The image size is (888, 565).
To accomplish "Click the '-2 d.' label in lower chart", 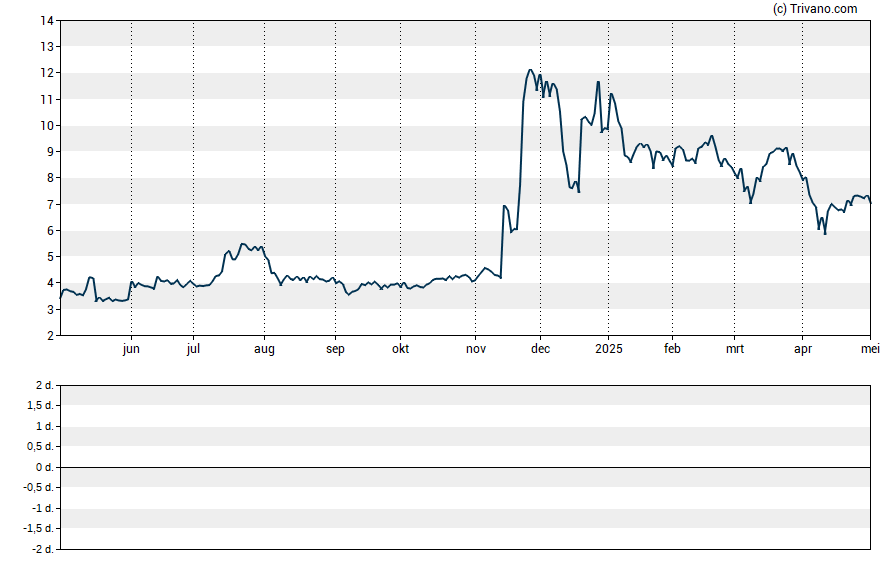I will (x=43, y=549).
